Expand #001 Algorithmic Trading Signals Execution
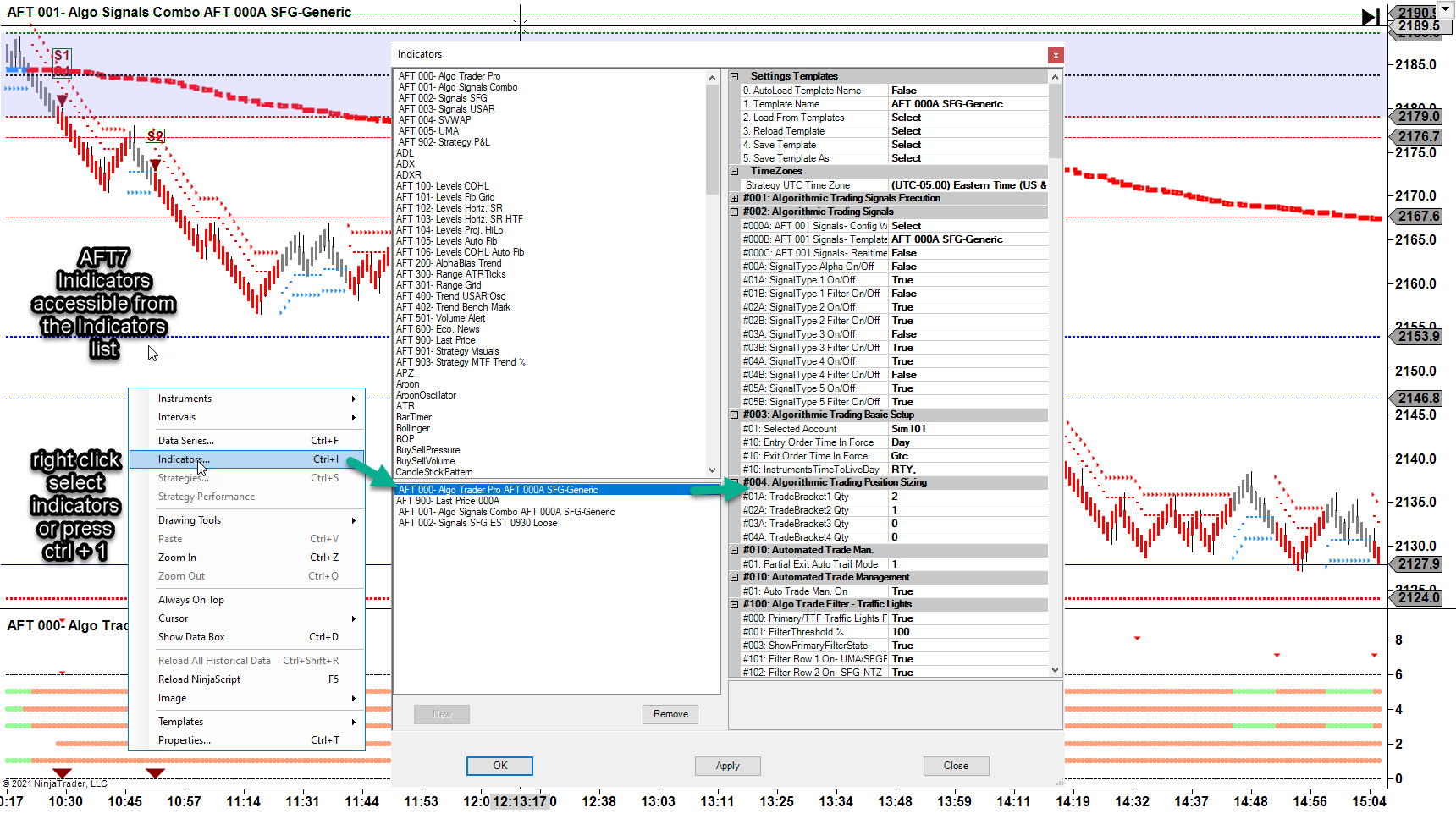The height and width of the screenshot is (819, 1456). click(x=735, y=198)
